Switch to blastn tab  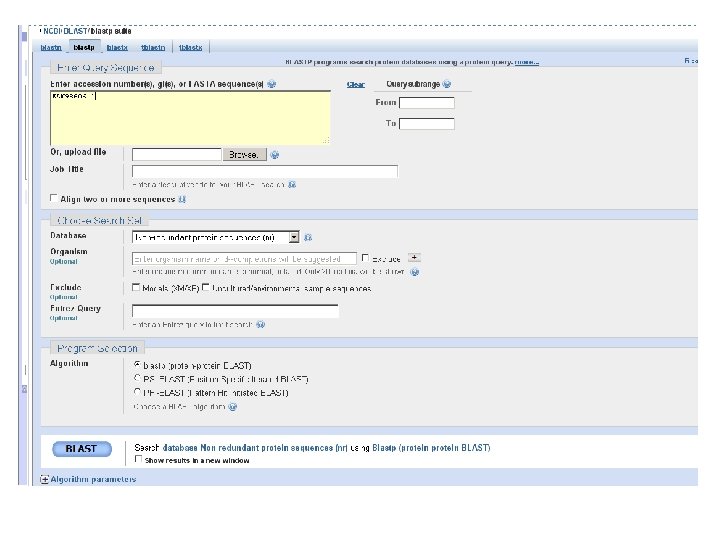click(x=51, y=48)
